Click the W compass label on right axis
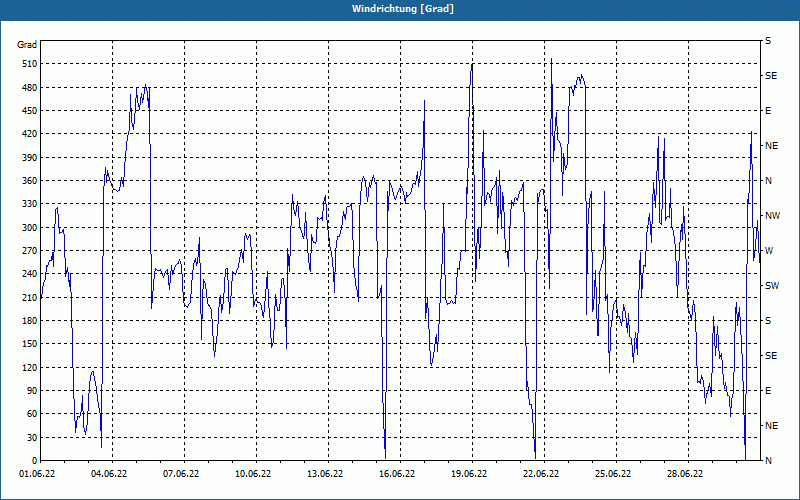The image size is (800, 500). click(769, 251)
